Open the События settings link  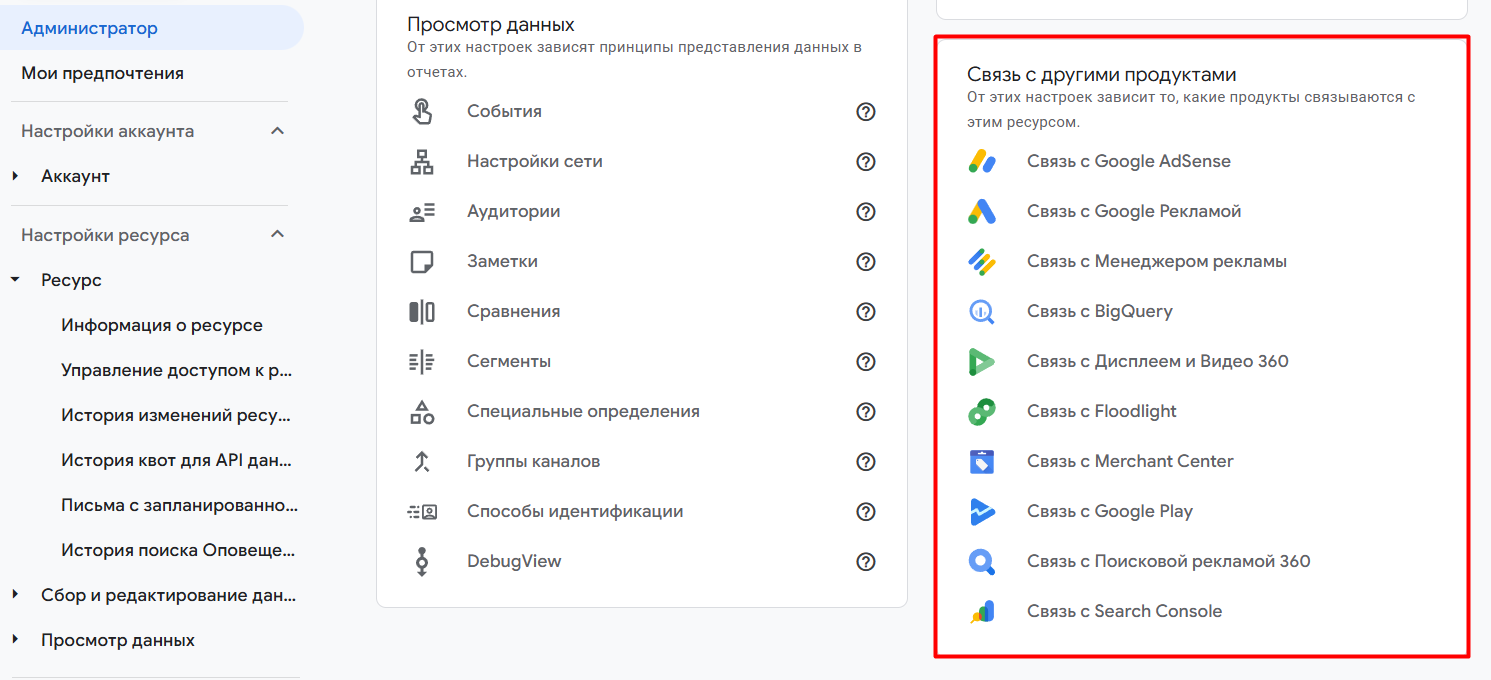(x=504, y=111)
